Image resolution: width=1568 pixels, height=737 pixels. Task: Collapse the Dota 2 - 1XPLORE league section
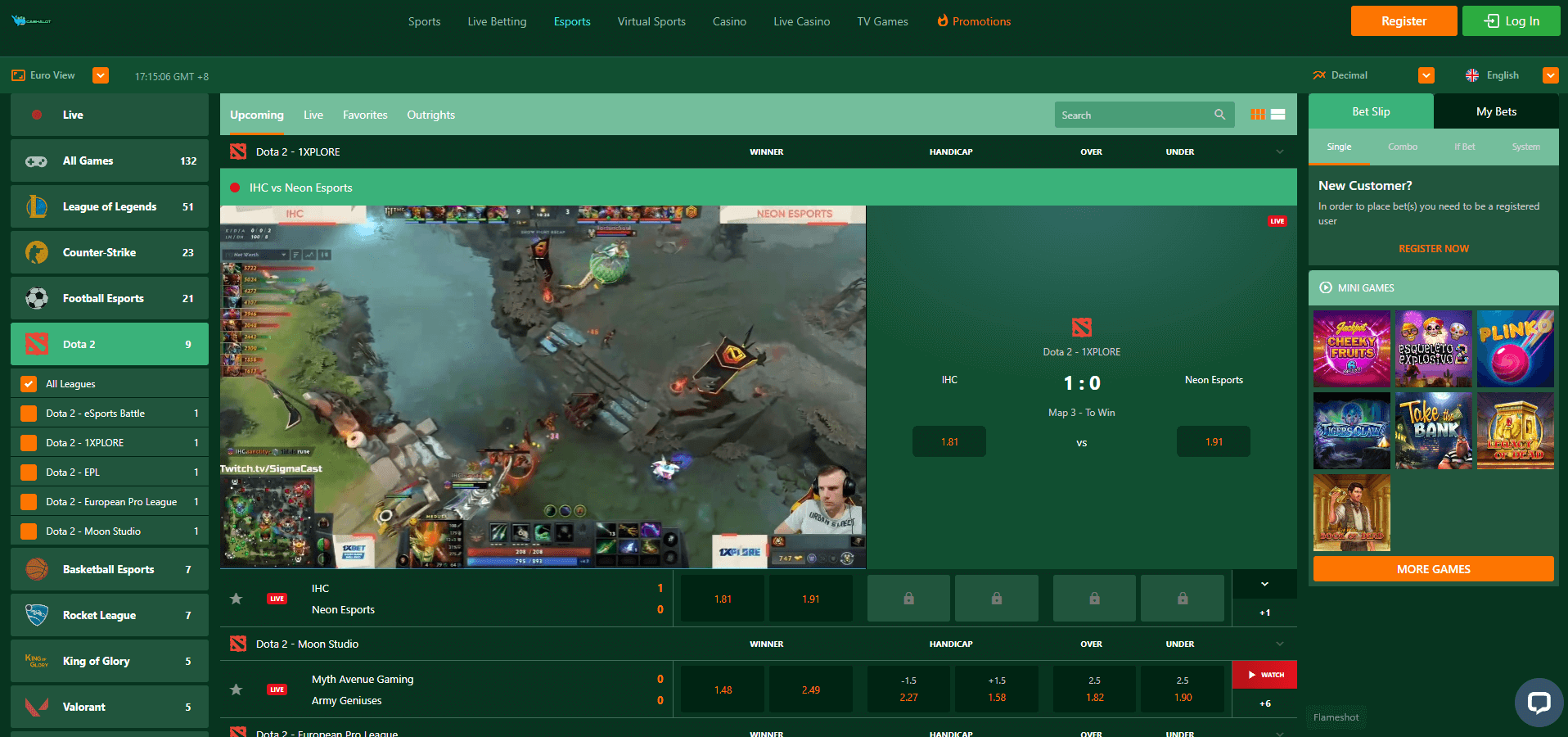(1280, 151)
